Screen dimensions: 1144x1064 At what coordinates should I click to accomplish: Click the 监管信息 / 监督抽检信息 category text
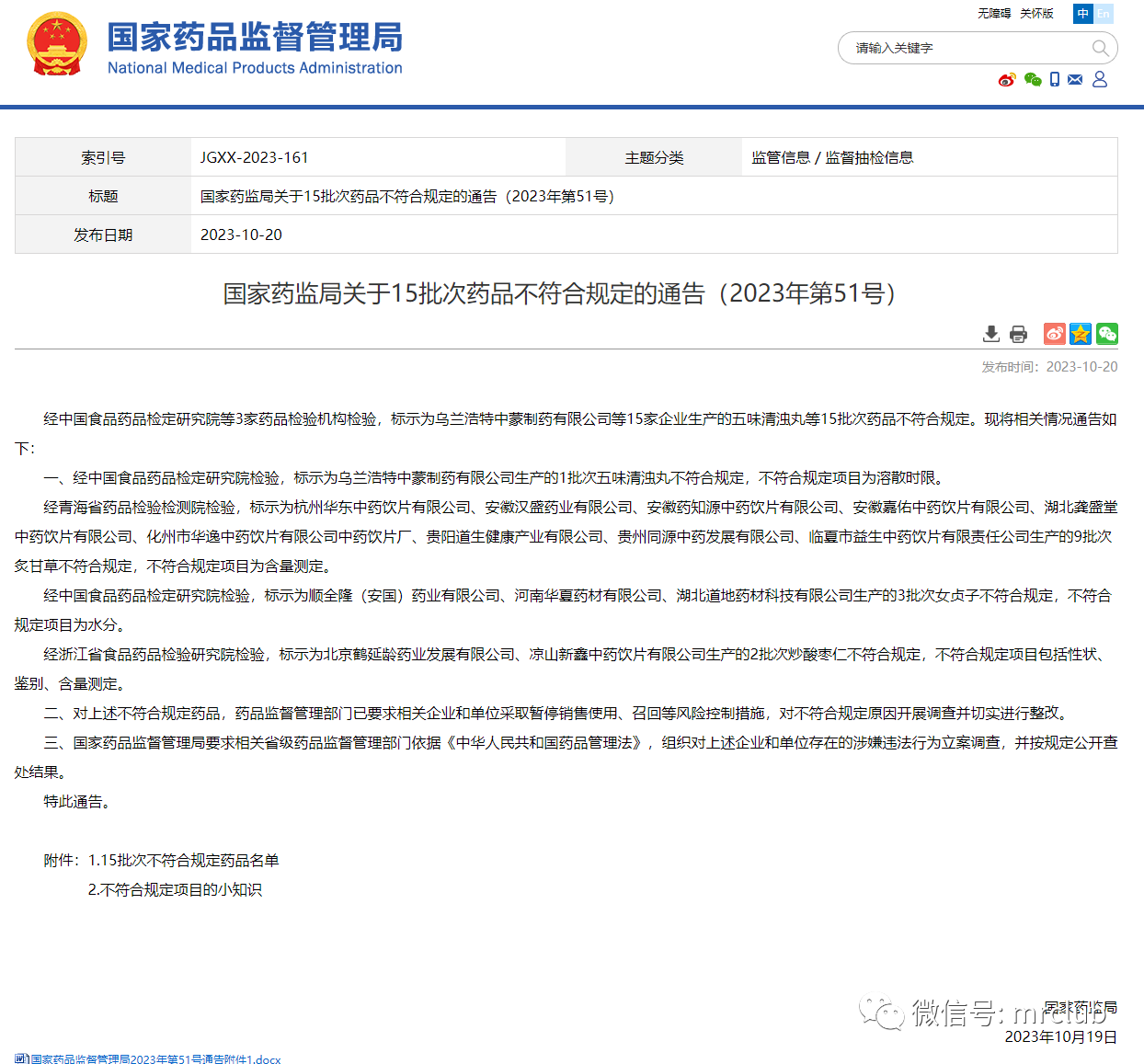pyautogui.click(x=832, y=157)
